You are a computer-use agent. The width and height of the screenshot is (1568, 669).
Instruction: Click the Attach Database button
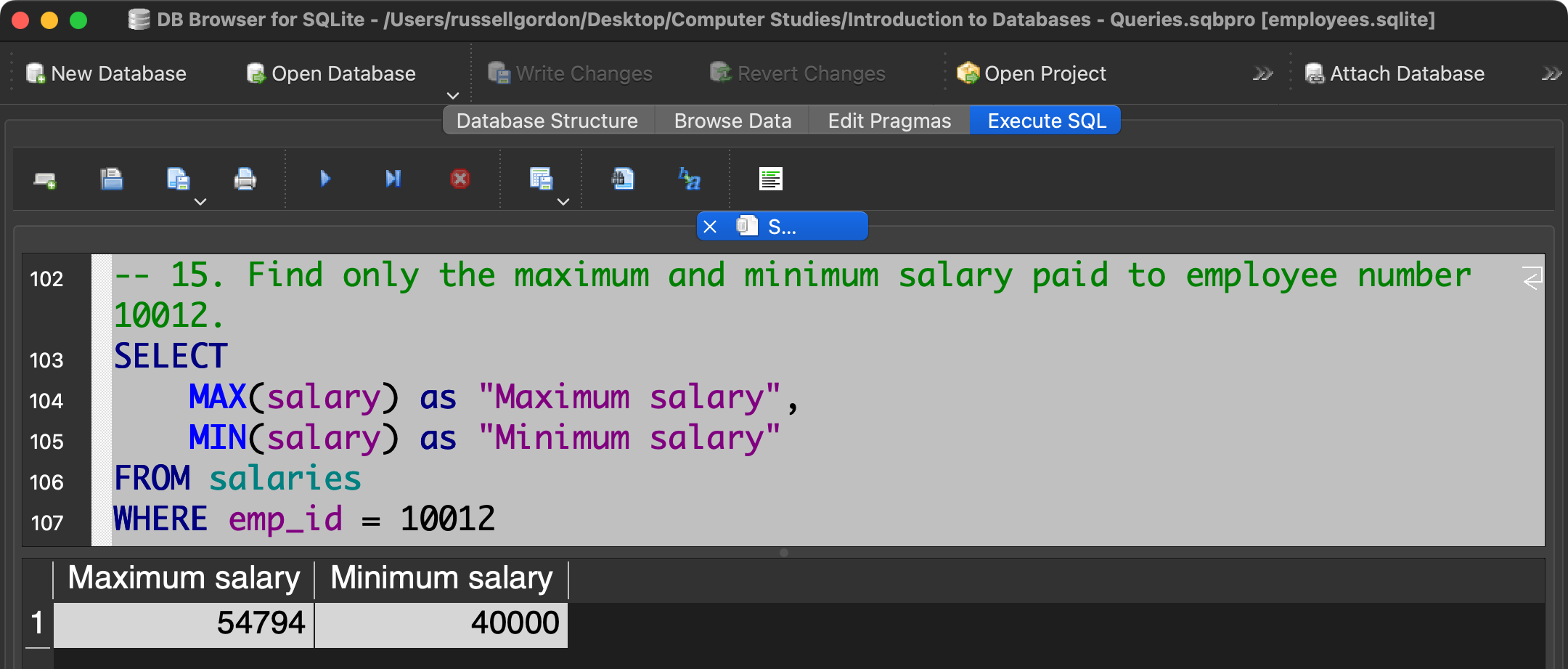(x=1395, y=74)
